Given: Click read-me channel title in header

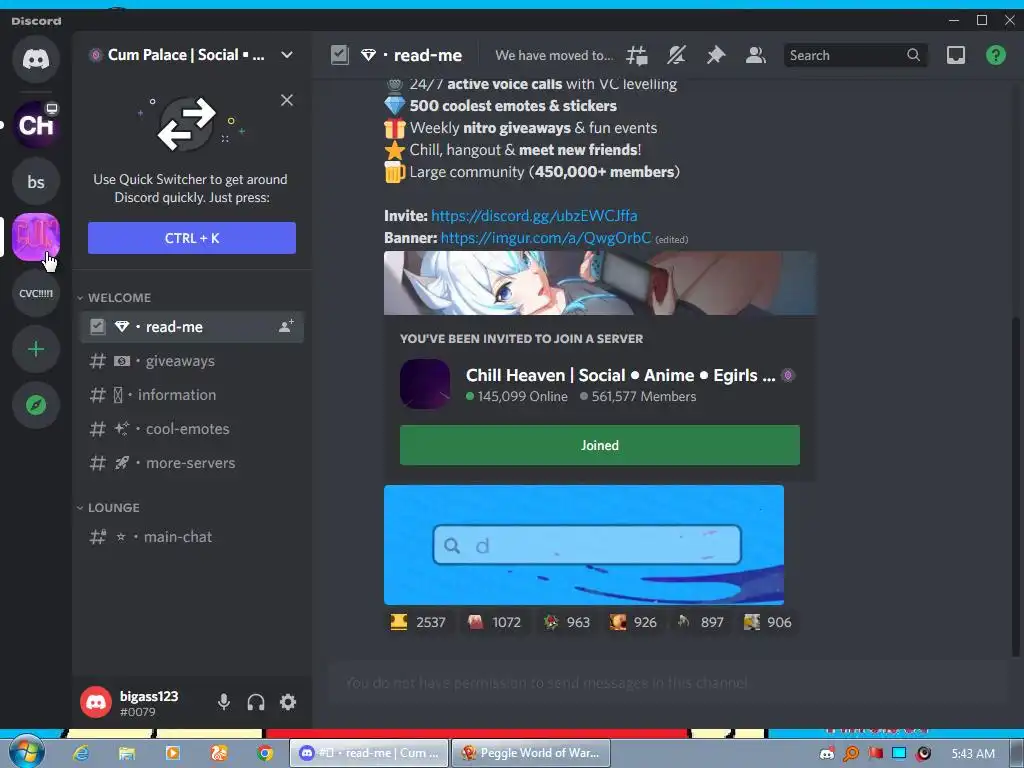Looking at the screenshot, I should (x=428, y=56).
